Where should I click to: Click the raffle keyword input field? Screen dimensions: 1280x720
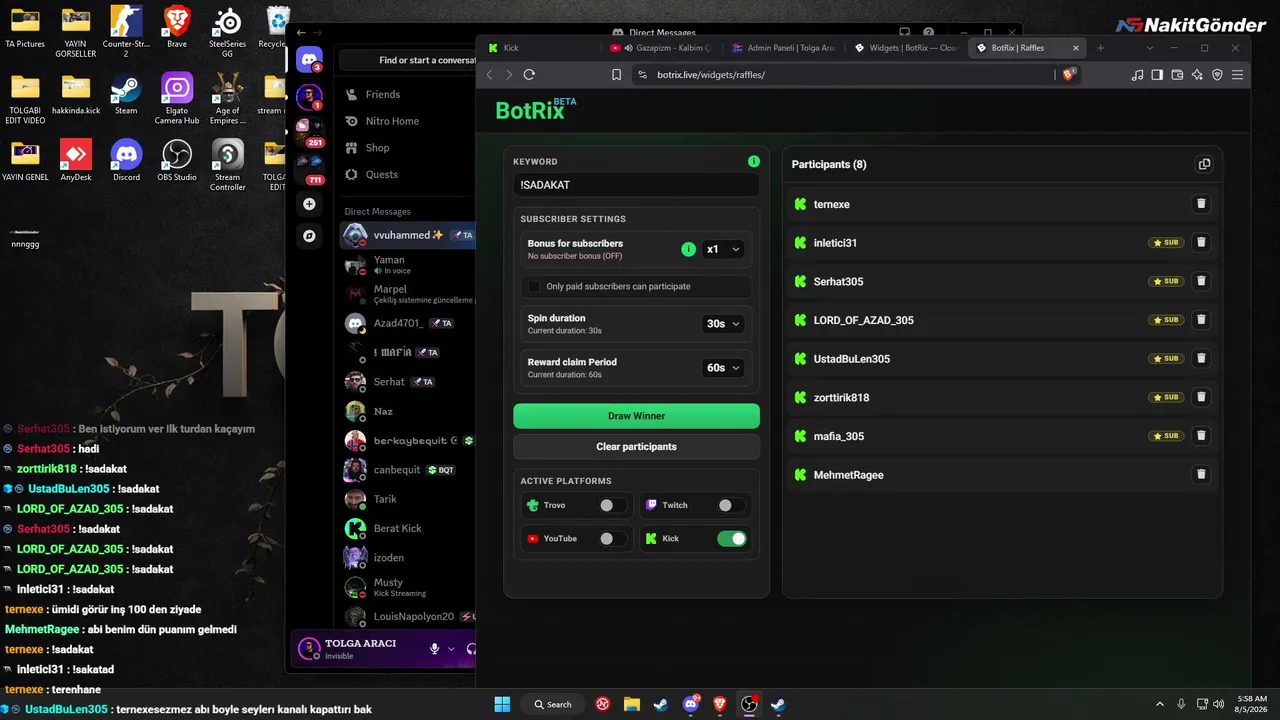(636, 185)
